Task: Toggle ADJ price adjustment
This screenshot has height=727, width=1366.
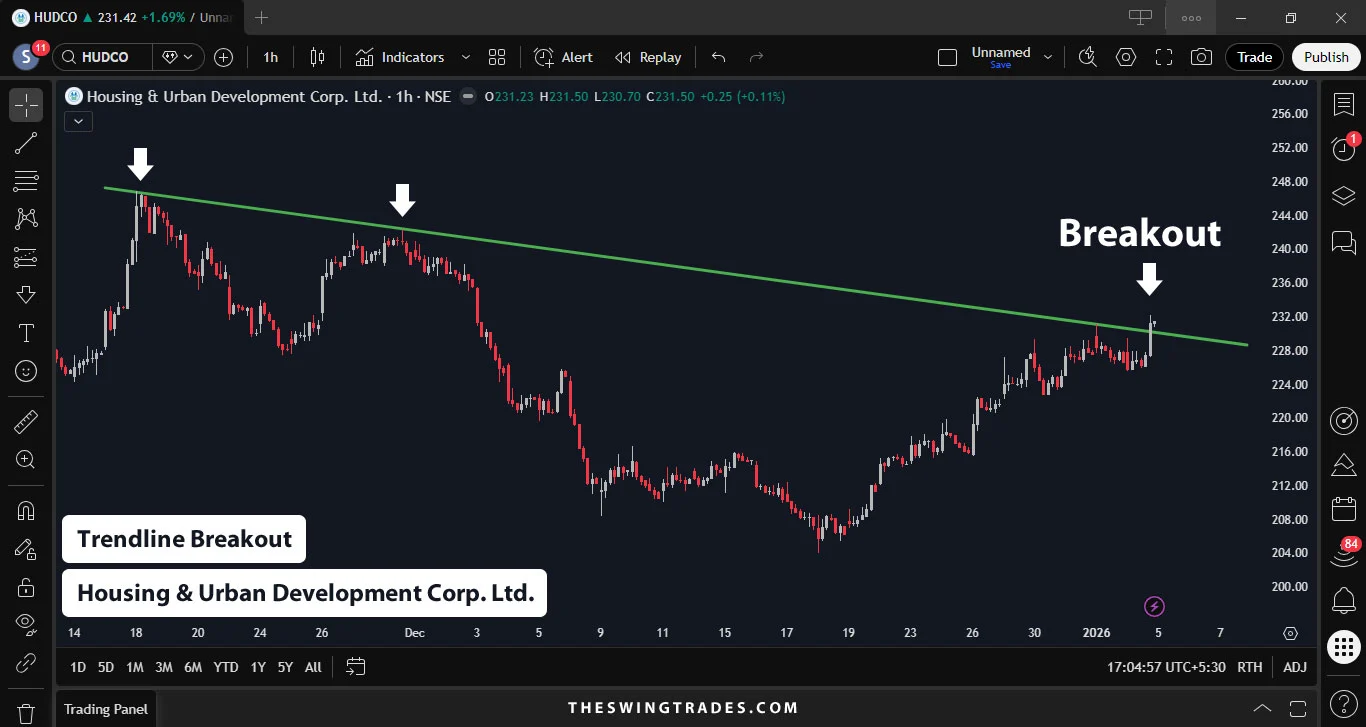Action: pyautogui.click(x=1295, y=667)
